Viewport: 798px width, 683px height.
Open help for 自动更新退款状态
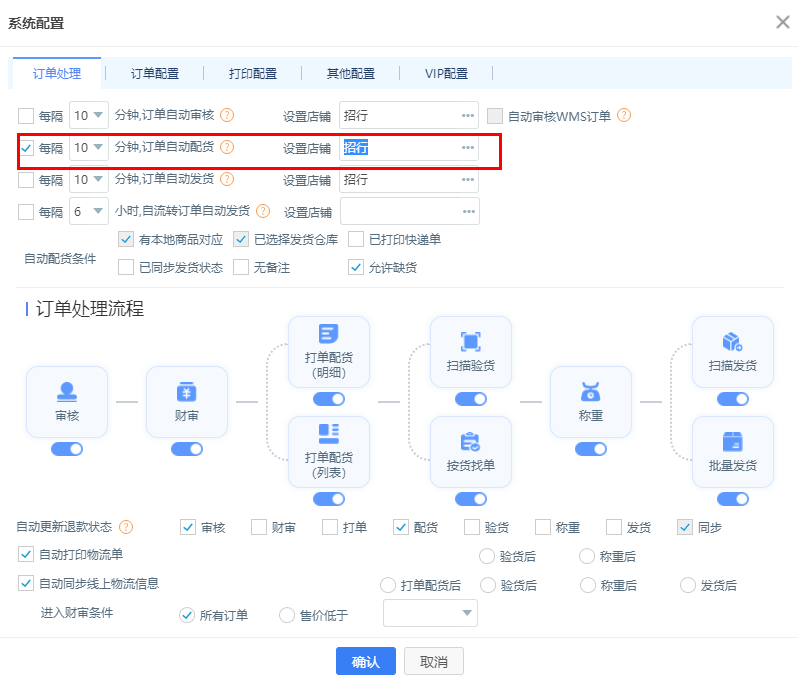click(126, 527)
